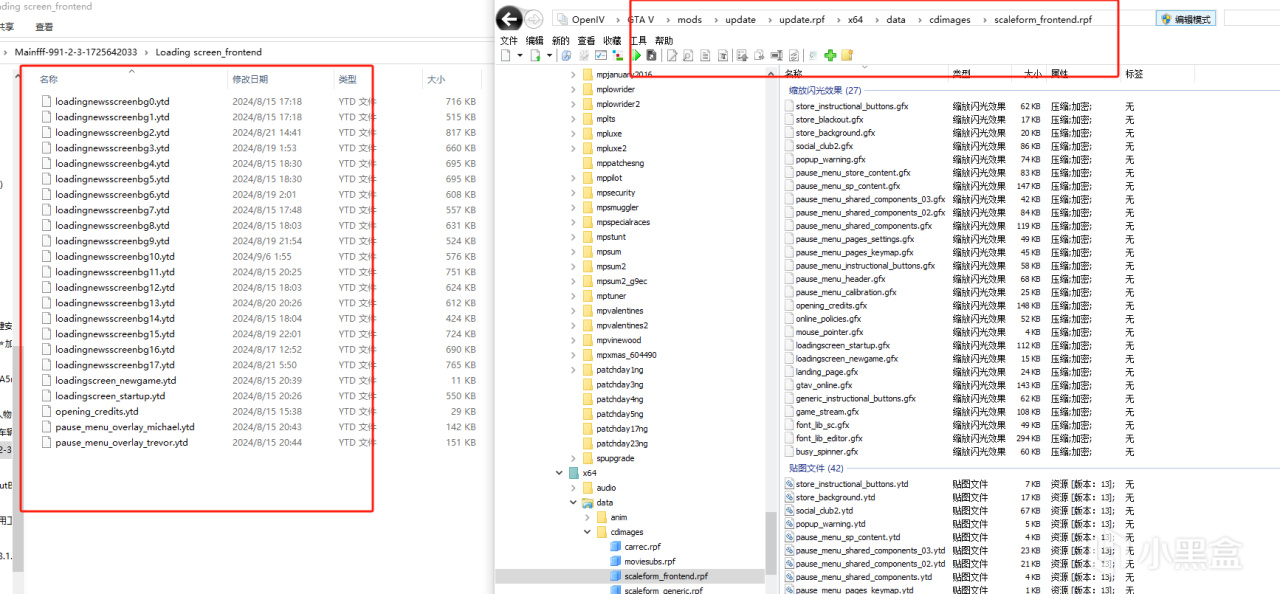Screen dimensions: 1280x594
Task: Open dropdown arrow beside new document icon
Action: coord(519,56)
